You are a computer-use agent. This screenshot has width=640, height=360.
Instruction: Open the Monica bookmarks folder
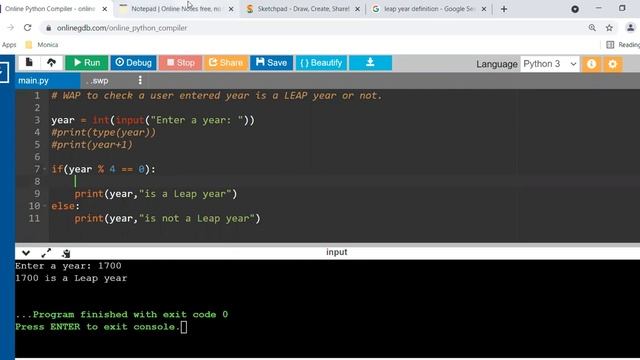(42, 45)
